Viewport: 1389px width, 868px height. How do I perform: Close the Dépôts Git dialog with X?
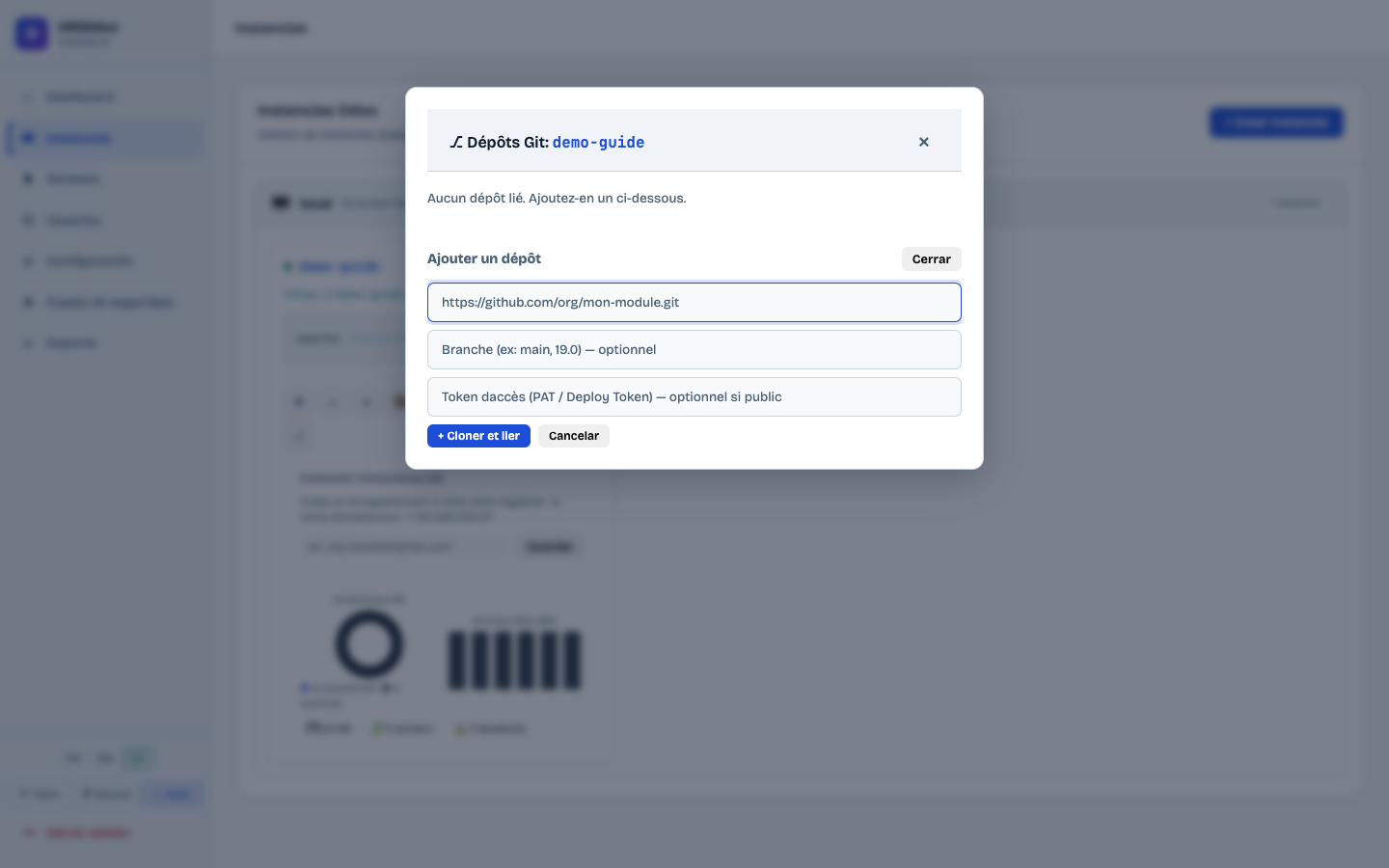(923, 142)
